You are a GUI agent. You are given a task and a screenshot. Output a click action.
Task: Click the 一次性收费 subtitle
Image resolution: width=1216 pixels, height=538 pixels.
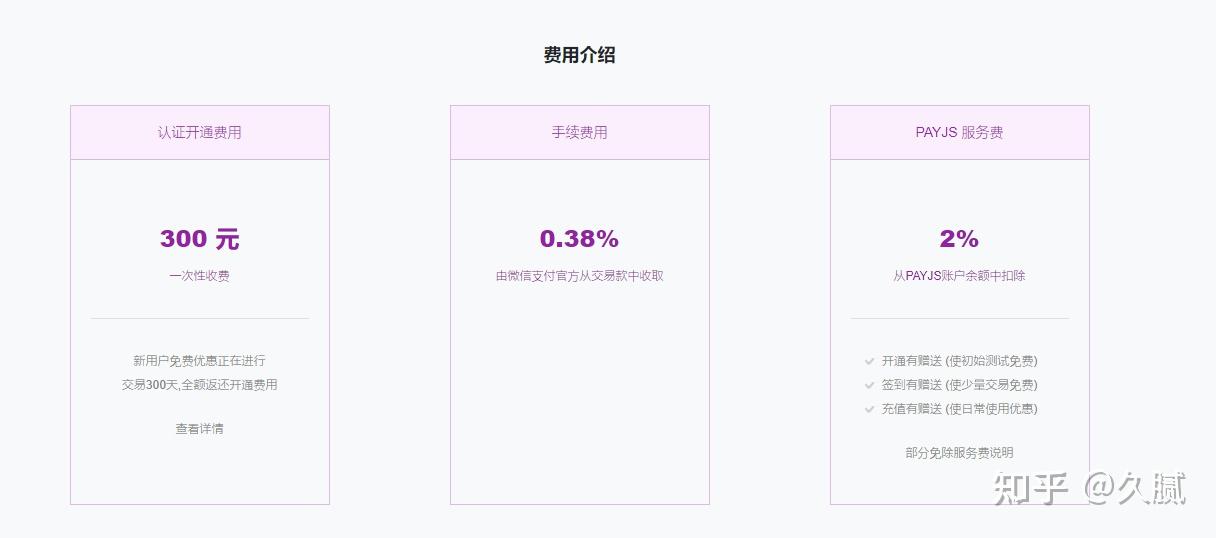[200, 276]
